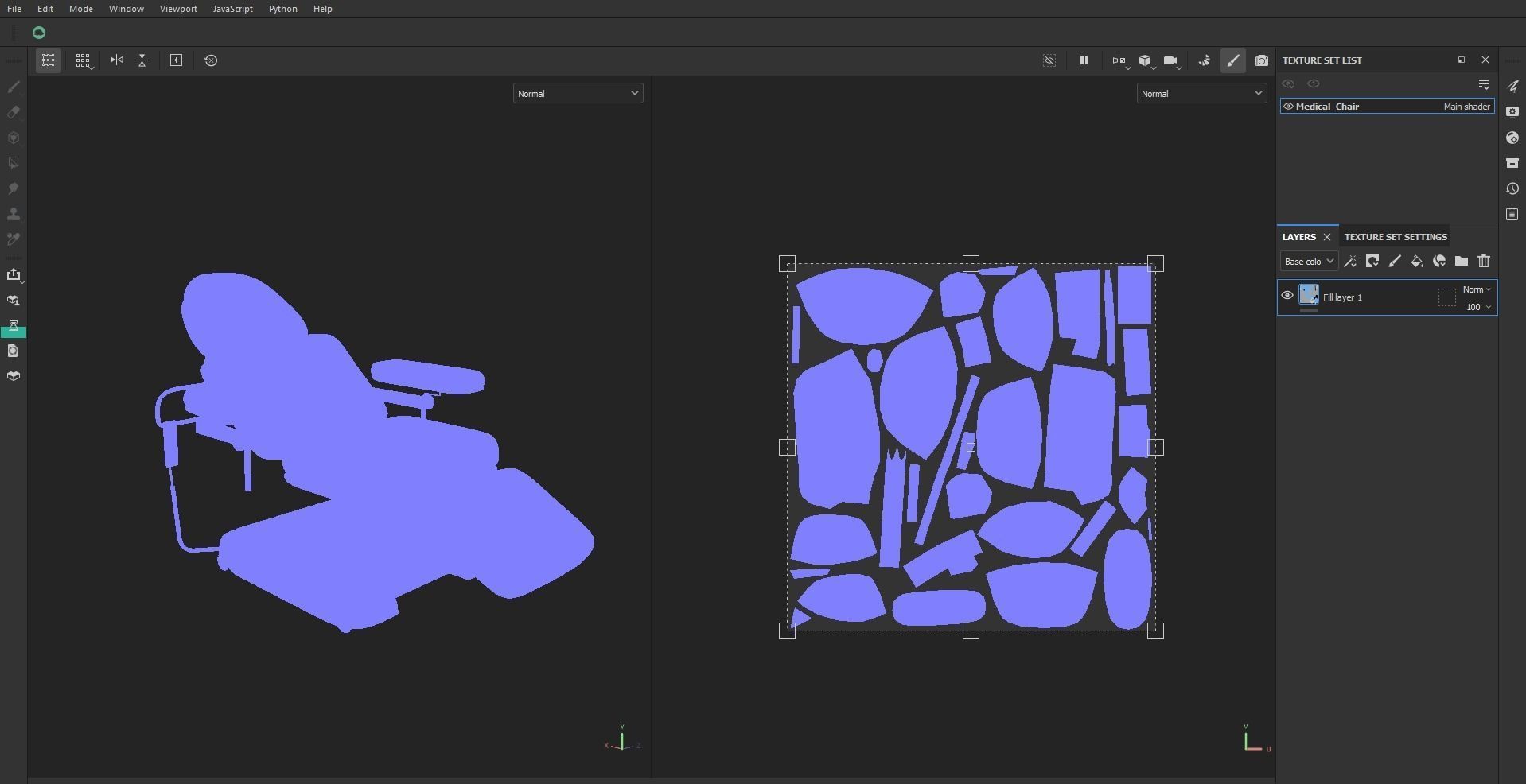Image resolution: width=1526 pixels, height=784 pixels.
Task: Select the UV transform selection tool in the toolbar
Action: click(49, 60)
